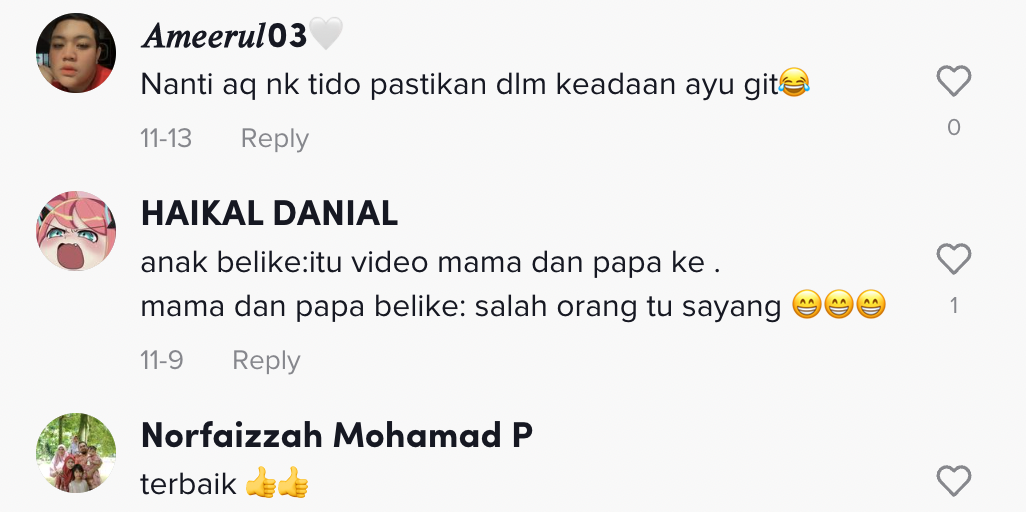Screen dimensions: 1026x512
Task: Tap the heart on HAIKAL DANIAL's comment
Action: [953, 259]
